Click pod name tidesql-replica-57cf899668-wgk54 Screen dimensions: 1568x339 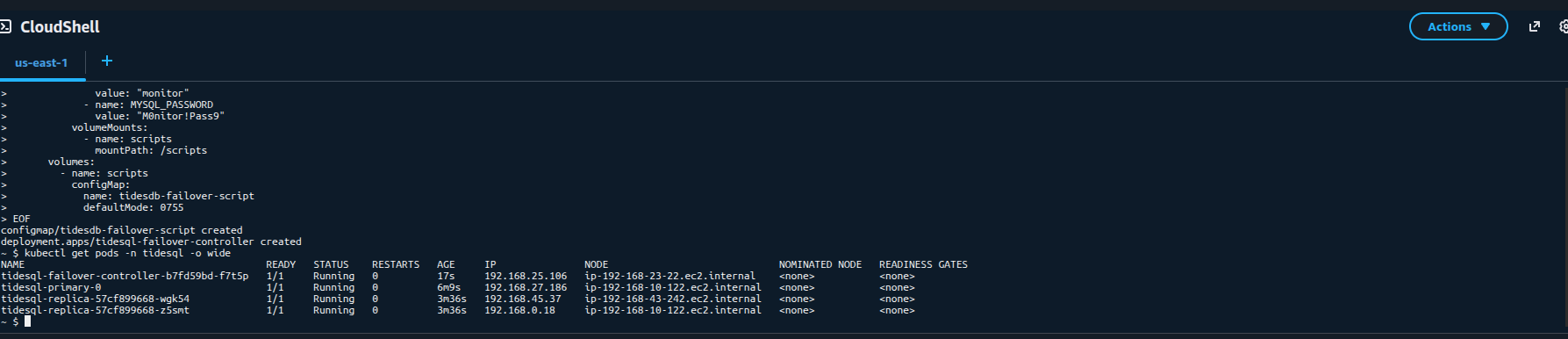[x=95, y=299]
